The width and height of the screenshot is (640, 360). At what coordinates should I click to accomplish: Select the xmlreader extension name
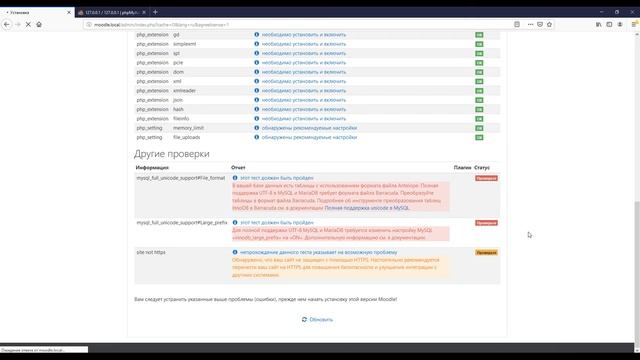pos(184,91)
